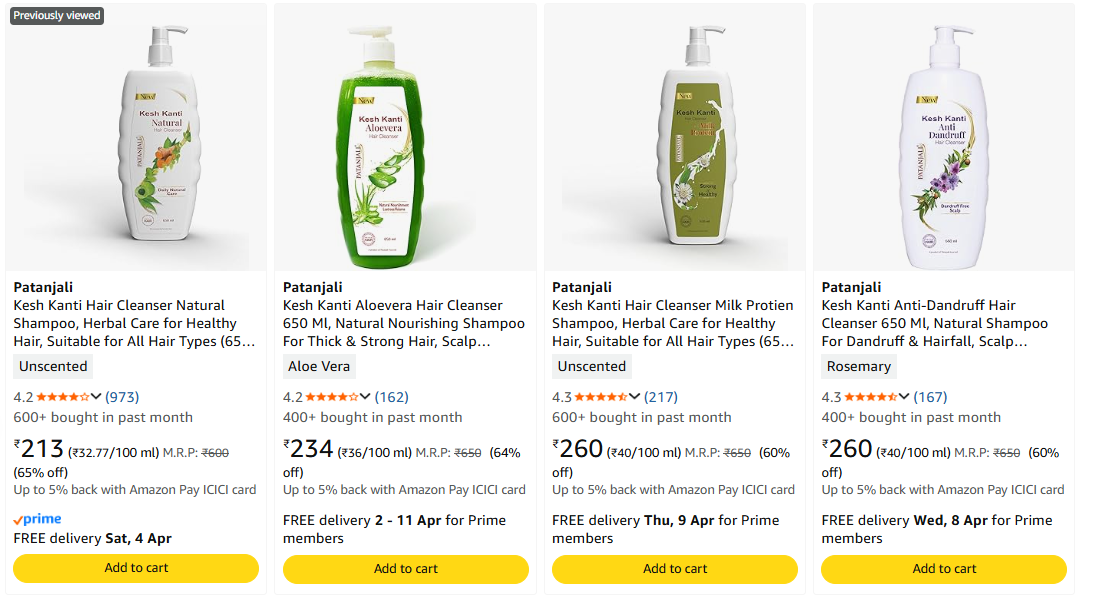
Task: Add Aloevera Hair Cleanser to cart
Action: pos(405,569)
